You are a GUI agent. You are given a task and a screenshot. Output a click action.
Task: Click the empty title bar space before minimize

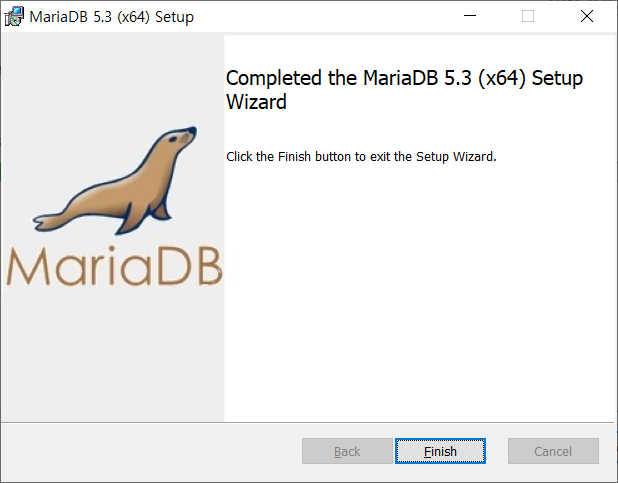pyautogui.click(x=323, y=17)
